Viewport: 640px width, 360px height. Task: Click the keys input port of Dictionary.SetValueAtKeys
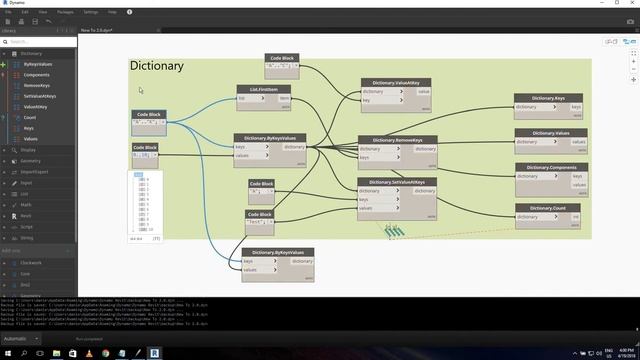pos(379,200)
